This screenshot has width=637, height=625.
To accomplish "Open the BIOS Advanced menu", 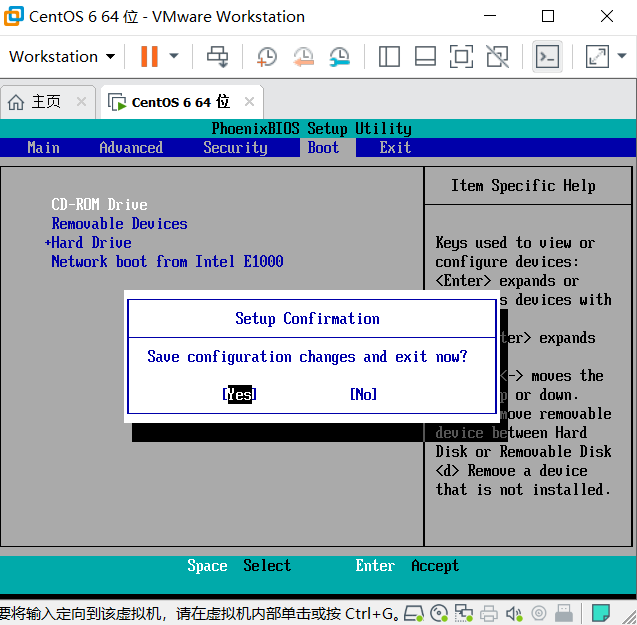I will pyautogui.click(x=131, y=147).
